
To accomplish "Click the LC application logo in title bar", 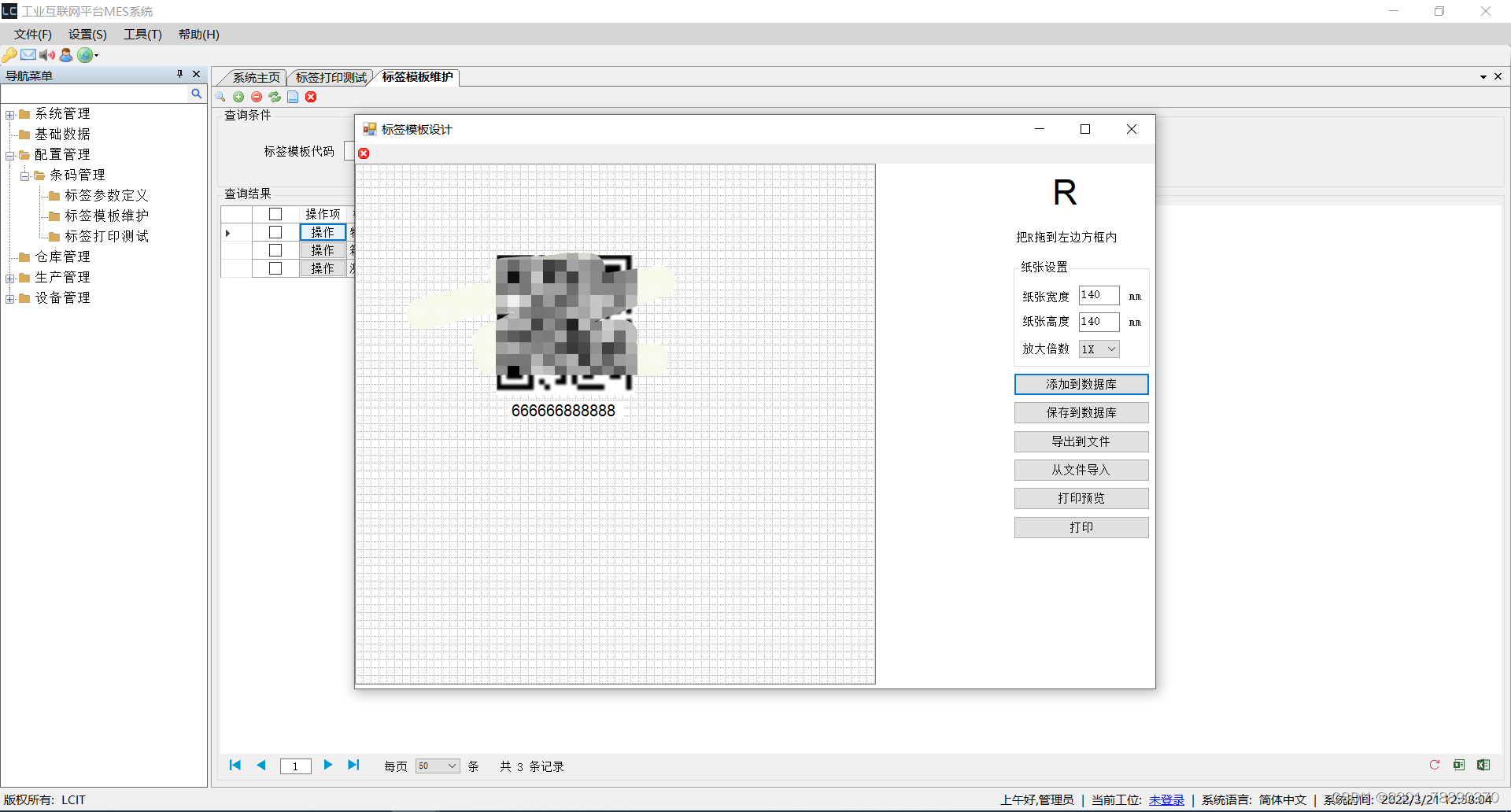I will pyautogui.click(x=9, y=11).
